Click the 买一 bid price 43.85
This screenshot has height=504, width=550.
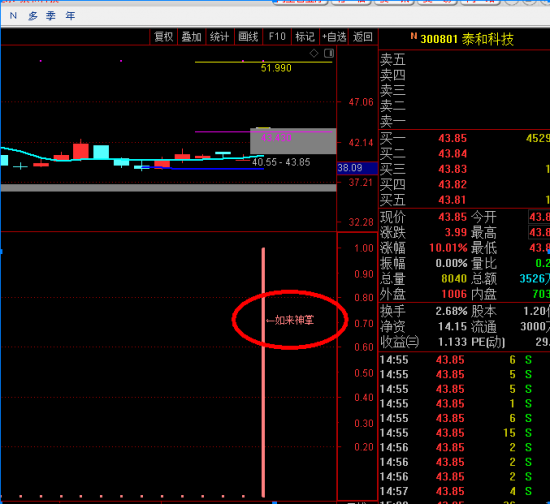(x=452, y=138)
